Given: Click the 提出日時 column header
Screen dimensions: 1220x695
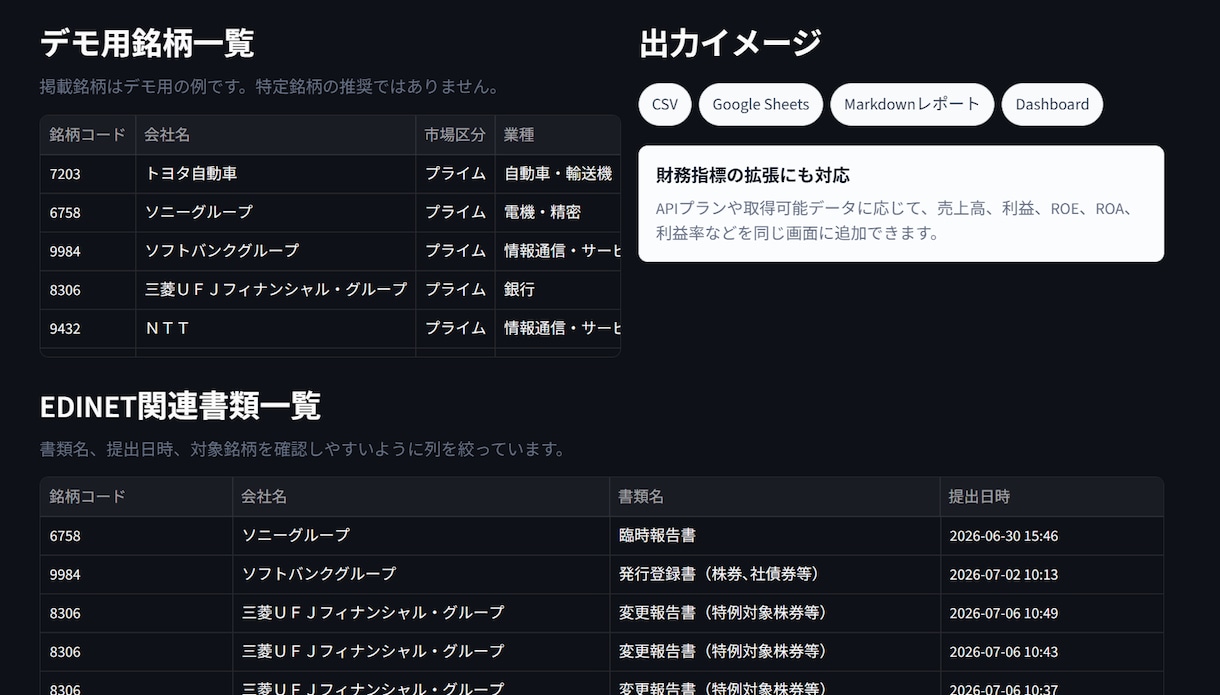Looking at the screenshot, I should (x=1051, y=496).
